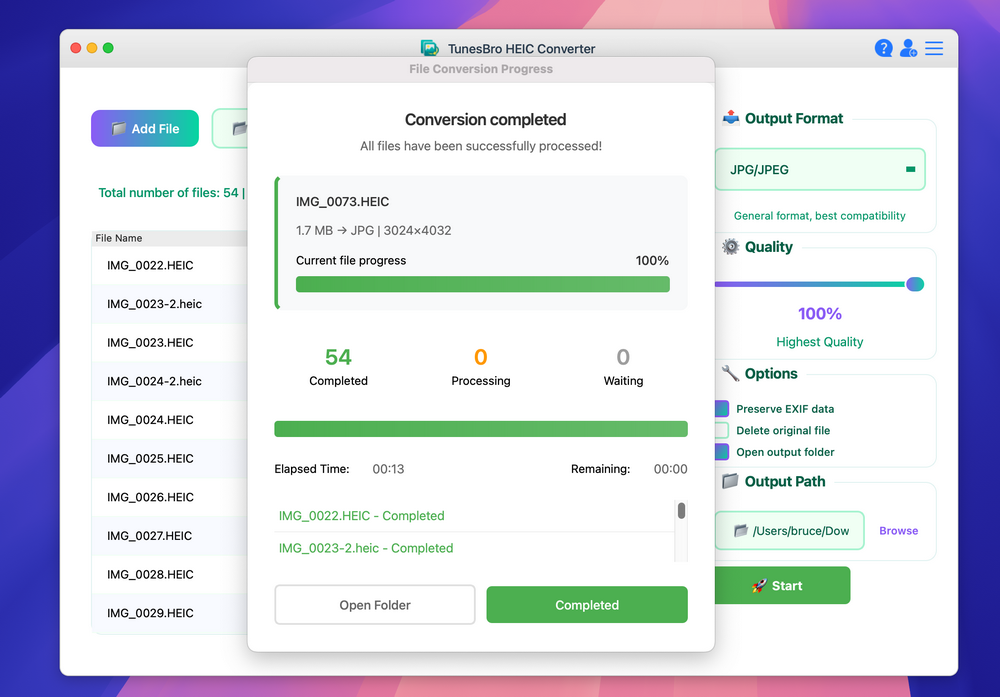Click the 54 Completed counter

[x=338, y=367]
